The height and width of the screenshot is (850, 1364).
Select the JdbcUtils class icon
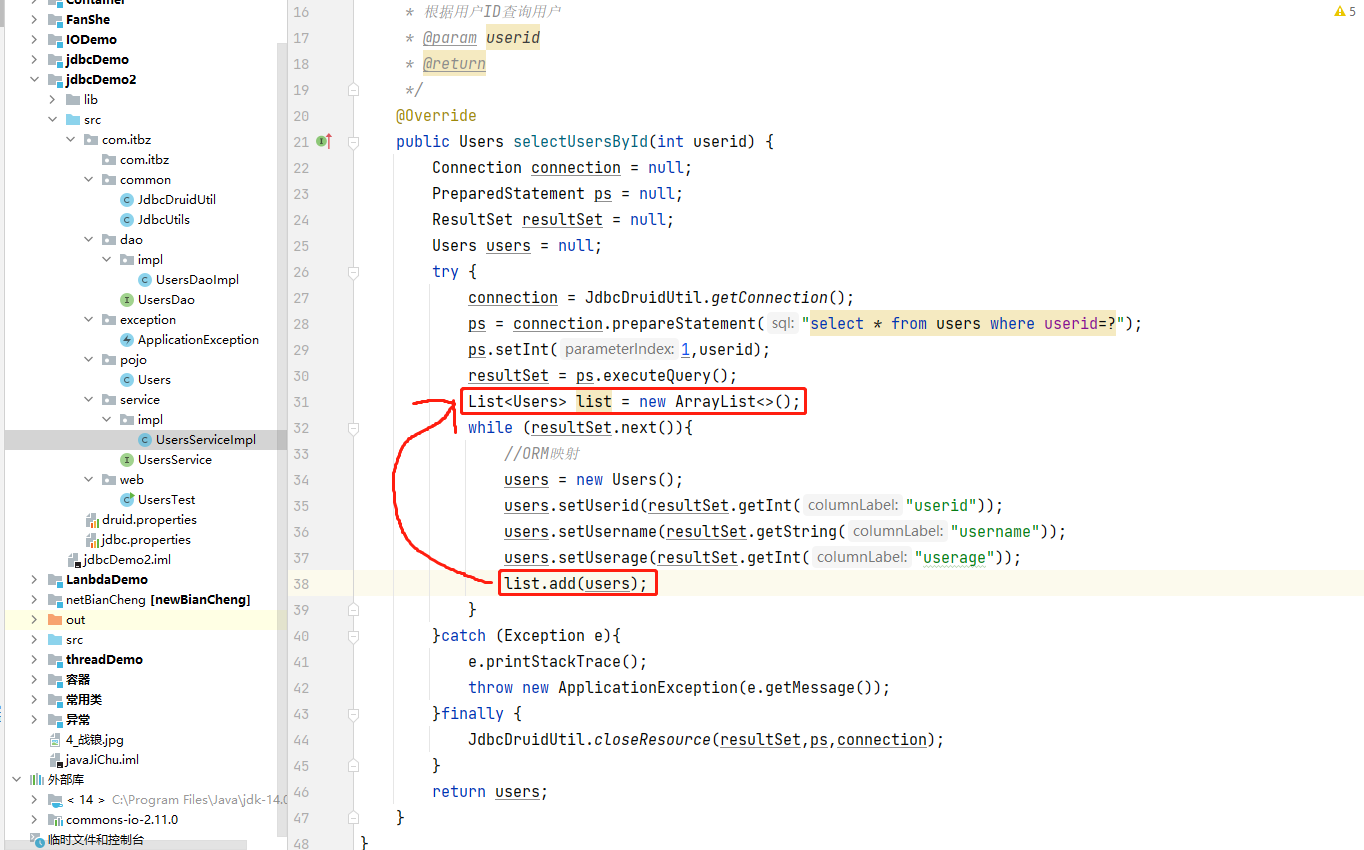point(127,220)
